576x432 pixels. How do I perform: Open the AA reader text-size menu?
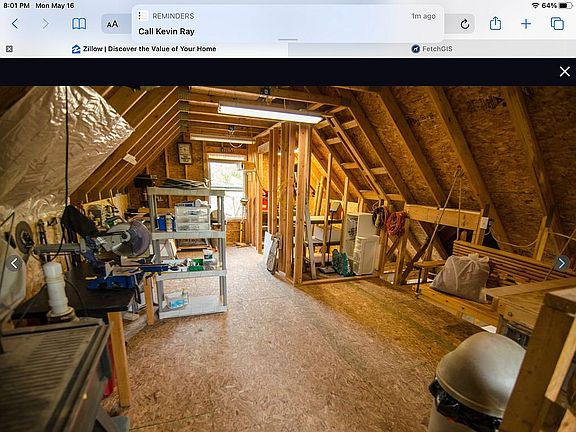(x=112, y=24)
